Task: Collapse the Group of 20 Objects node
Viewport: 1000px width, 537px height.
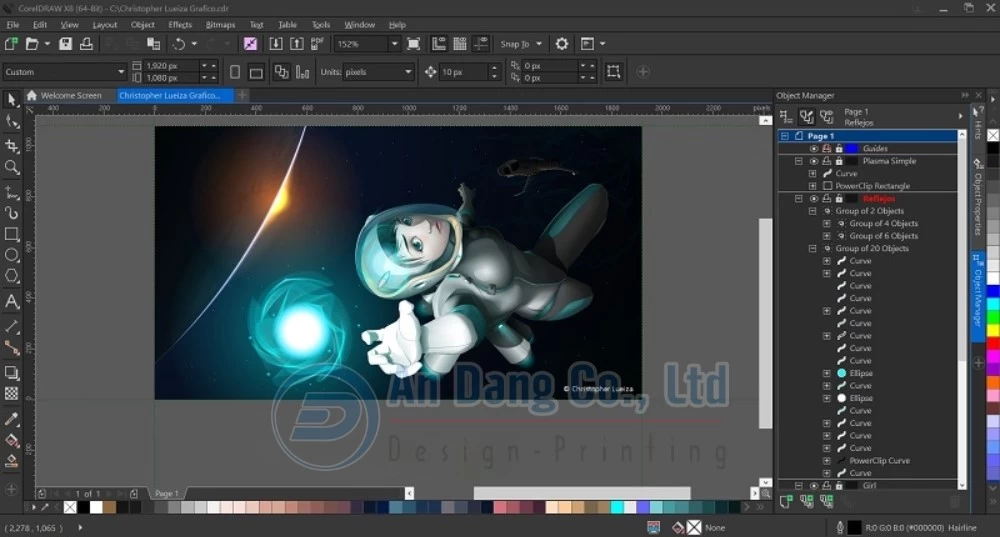Action: 812,249
